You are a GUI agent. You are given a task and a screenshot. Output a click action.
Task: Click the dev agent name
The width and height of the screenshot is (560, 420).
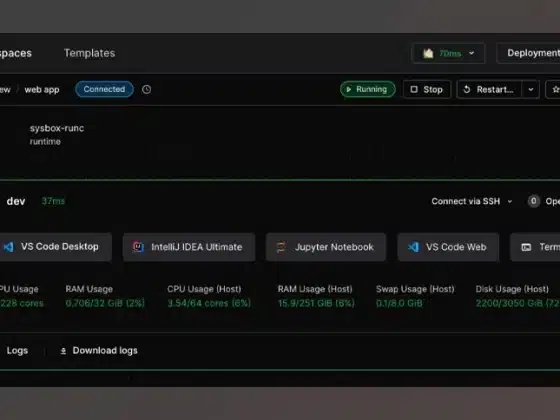16,201
